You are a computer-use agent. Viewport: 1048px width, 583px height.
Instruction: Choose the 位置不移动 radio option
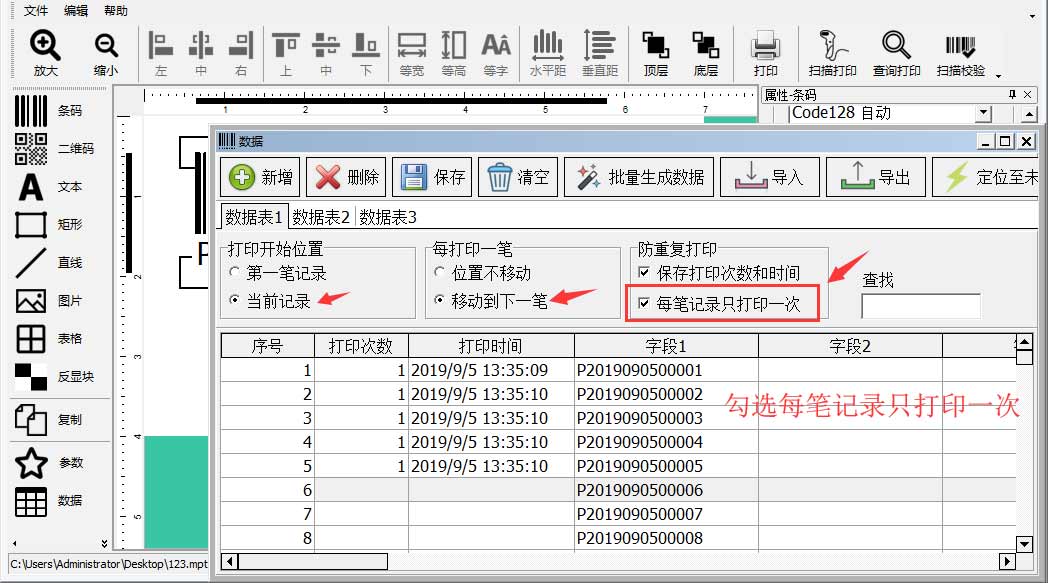point(440,273)
